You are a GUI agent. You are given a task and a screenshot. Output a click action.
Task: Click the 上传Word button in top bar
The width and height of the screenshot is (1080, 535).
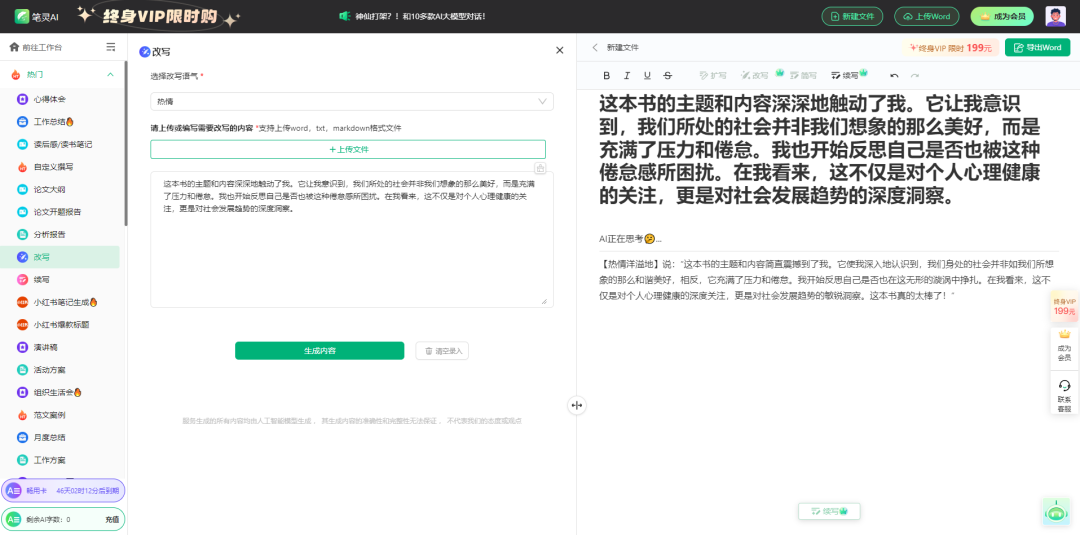[926, 17]
